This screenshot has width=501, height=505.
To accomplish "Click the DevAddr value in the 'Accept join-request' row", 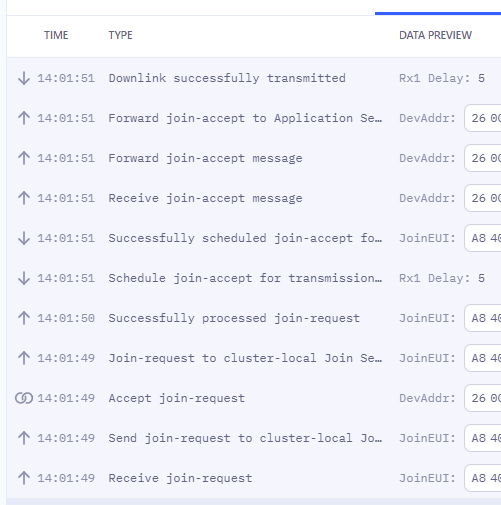I will 483,398.
